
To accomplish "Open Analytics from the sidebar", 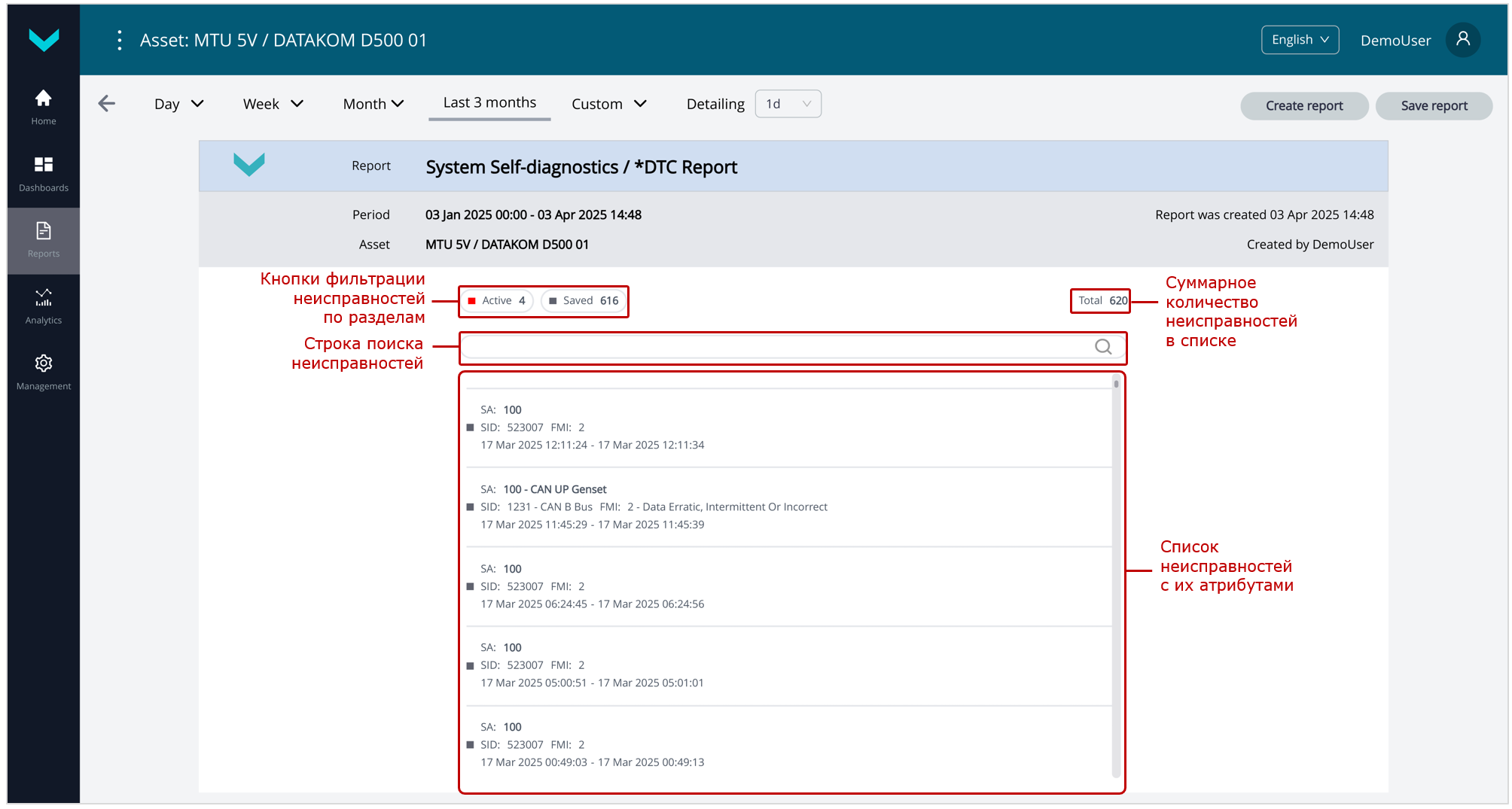I will tap(44, 306).
